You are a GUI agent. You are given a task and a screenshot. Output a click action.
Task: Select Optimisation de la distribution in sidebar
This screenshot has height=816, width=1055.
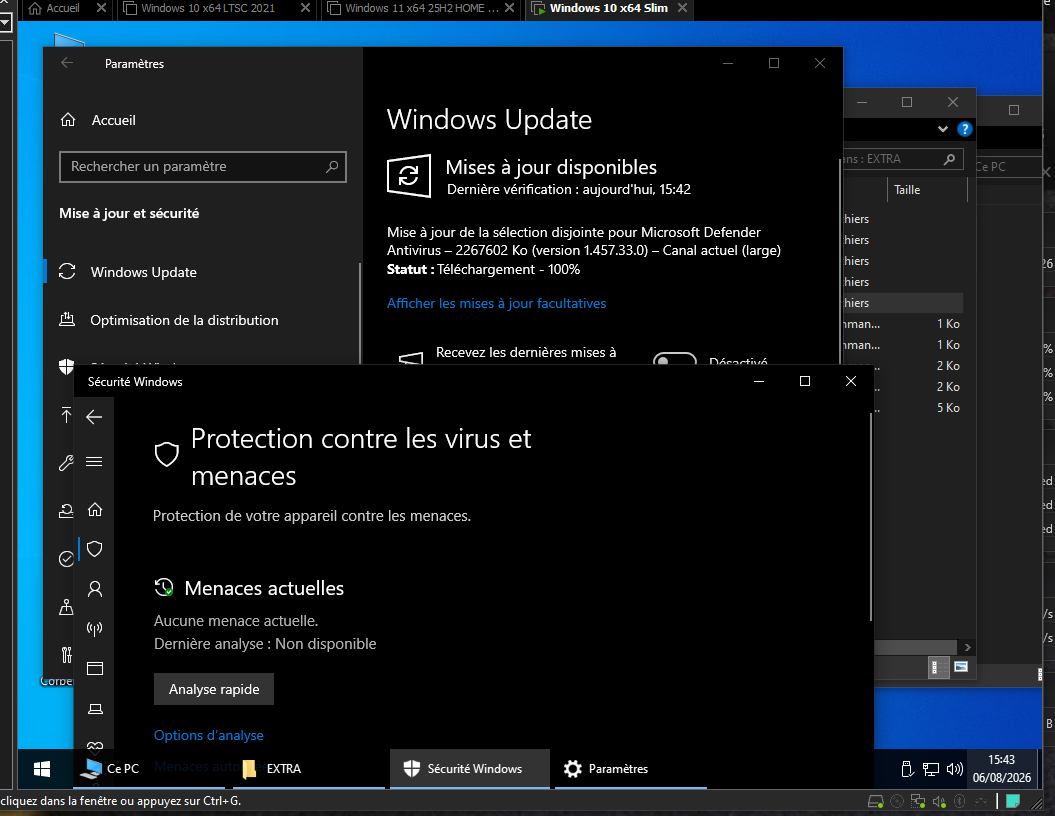pyautogui.click(x=202, y=320)
